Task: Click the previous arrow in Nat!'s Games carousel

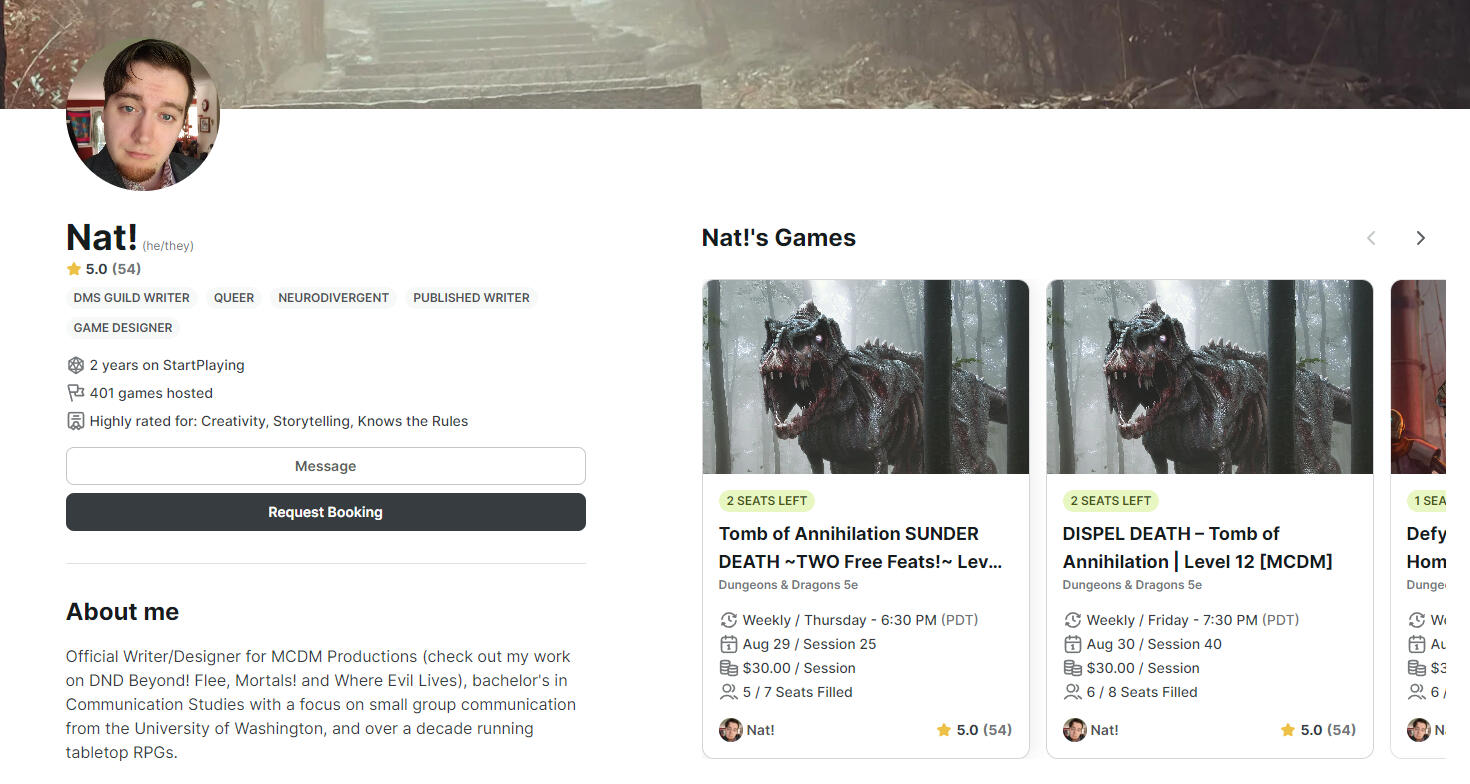Action: pos(1371,238)
